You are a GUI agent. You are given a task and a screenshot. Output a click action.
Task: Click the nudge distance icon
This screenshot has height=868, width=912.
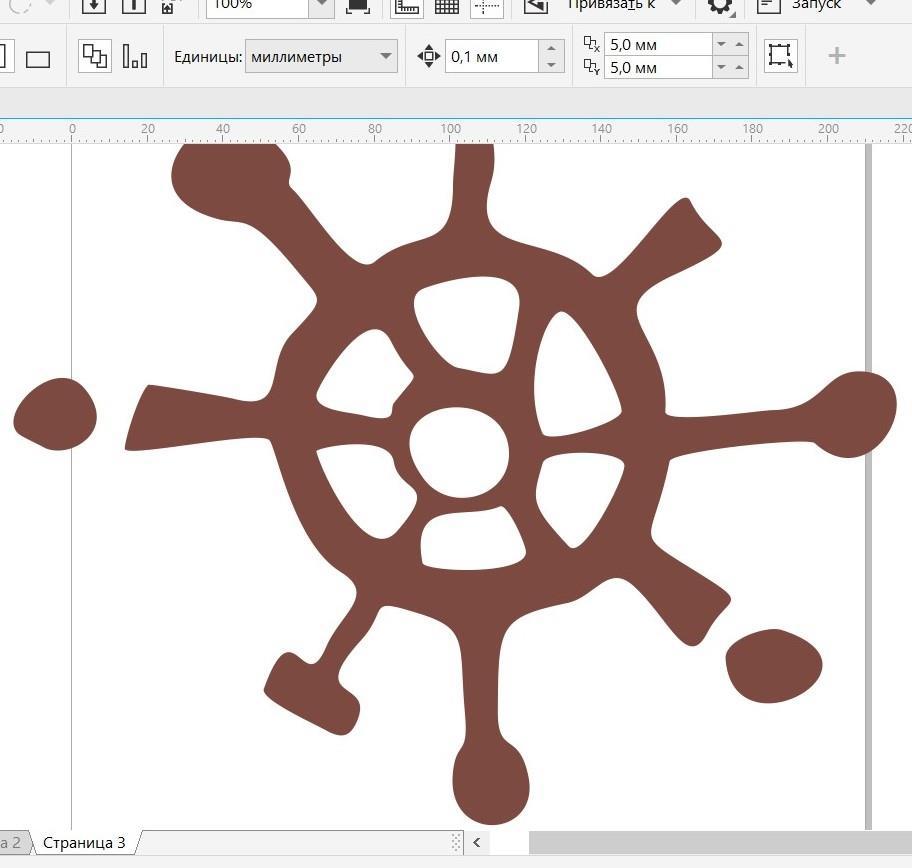pyautogui.click(x=429, y=56)
